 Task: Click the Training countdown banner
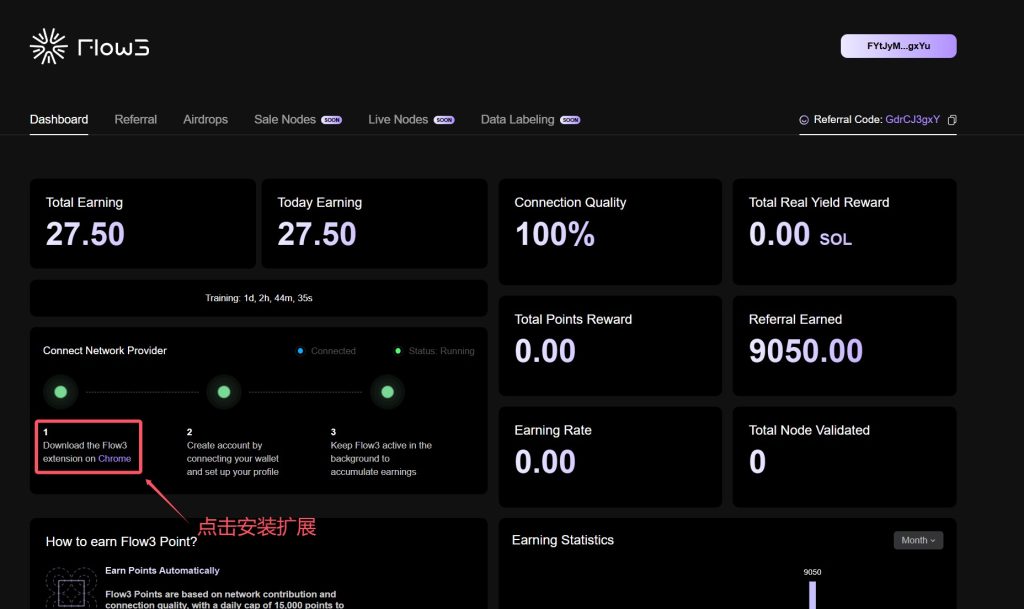(259, 298)
